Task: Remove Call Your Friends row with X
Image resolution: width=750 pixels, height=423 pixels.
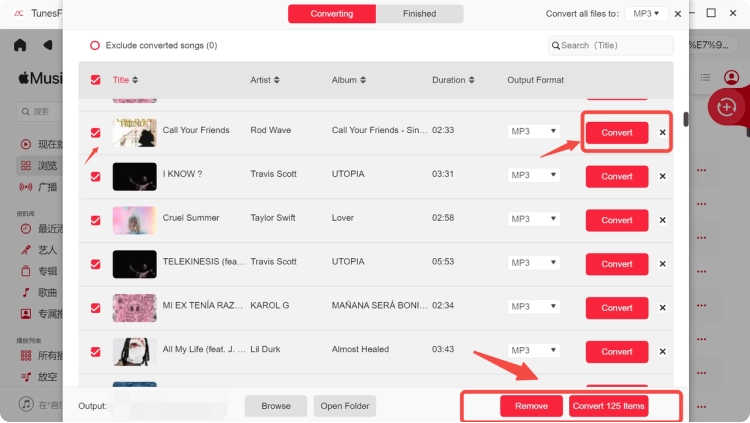Action: click(x=662, y=133)
